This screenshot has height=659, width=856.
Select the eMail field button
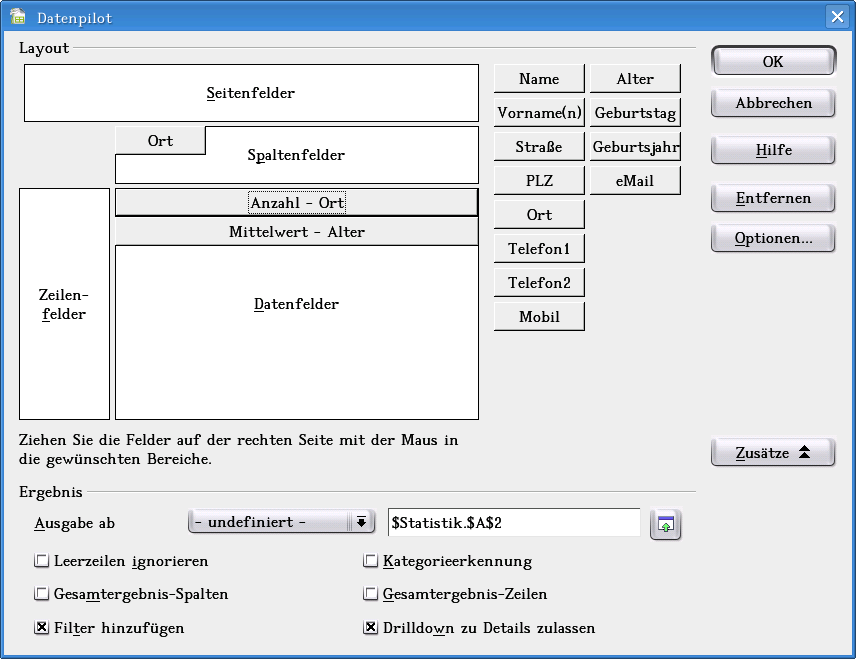point(634,180)
